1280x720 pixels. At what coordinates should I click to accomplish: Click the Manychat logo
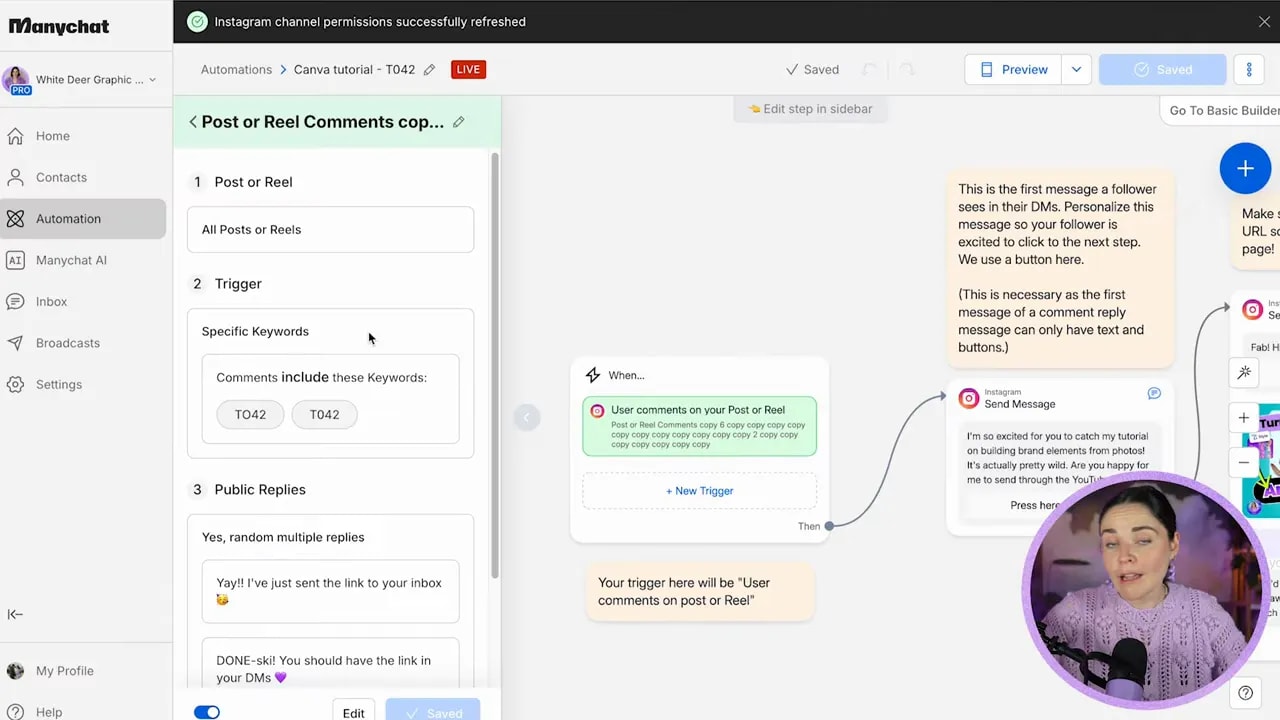[x=59, y=26]
